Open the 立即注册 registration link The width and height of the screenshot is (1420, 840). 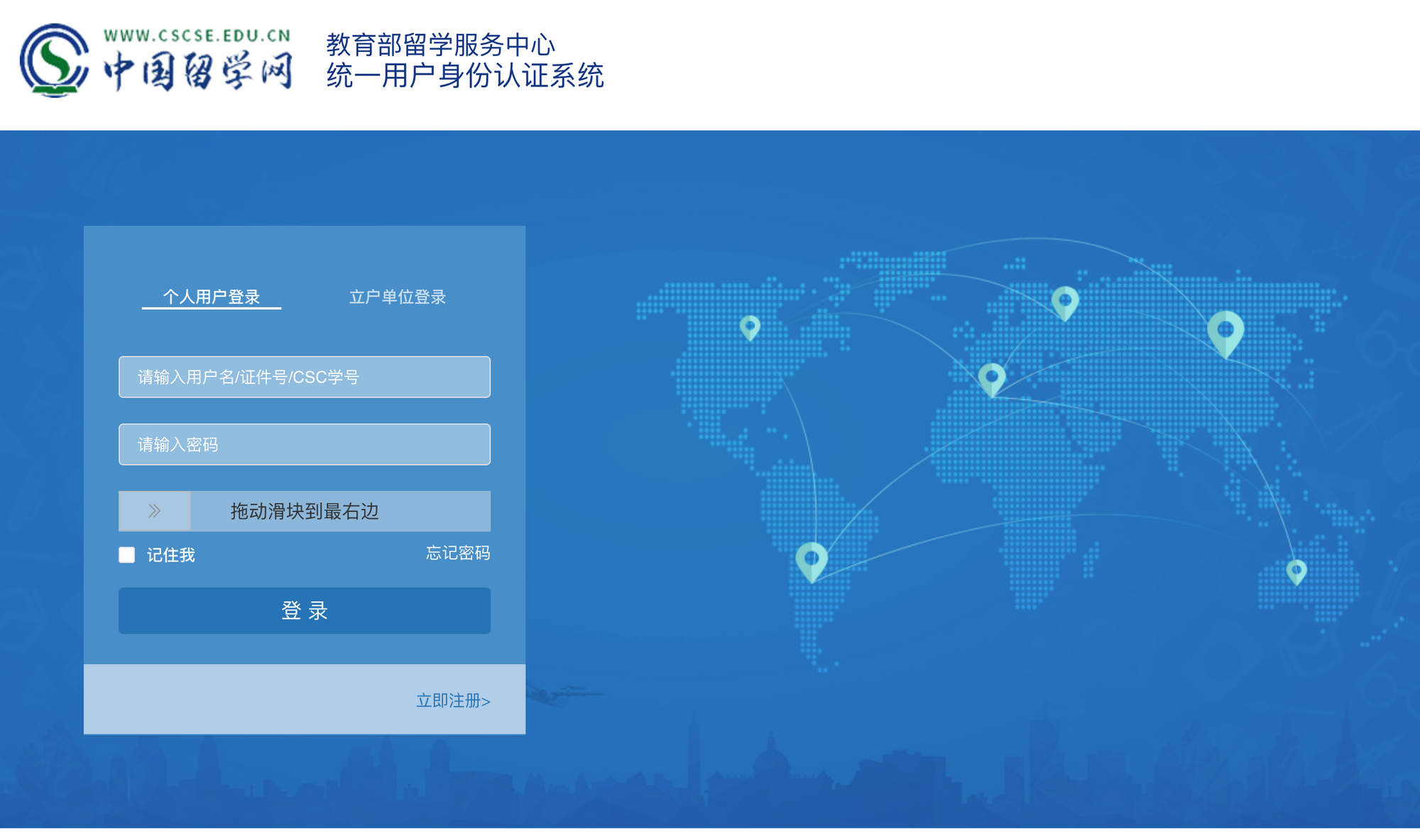coord(453,701)
